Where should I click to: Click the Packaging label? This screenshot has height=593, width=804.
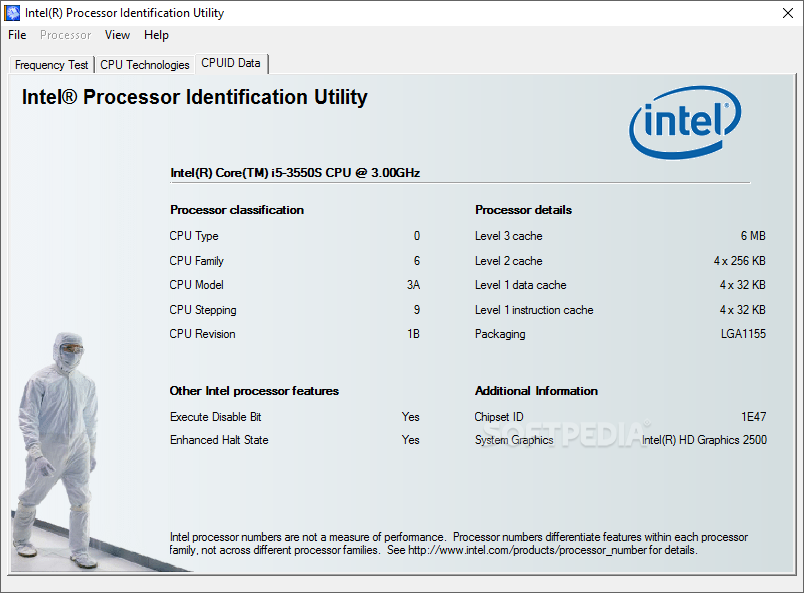click(x=500, y=334)
